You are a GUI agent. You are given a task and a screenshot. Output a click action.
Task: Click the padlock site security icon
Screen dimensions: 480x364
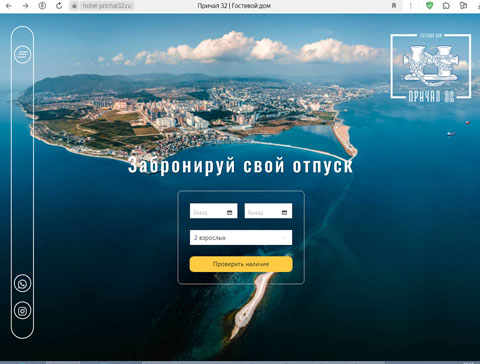coord(75,6)
